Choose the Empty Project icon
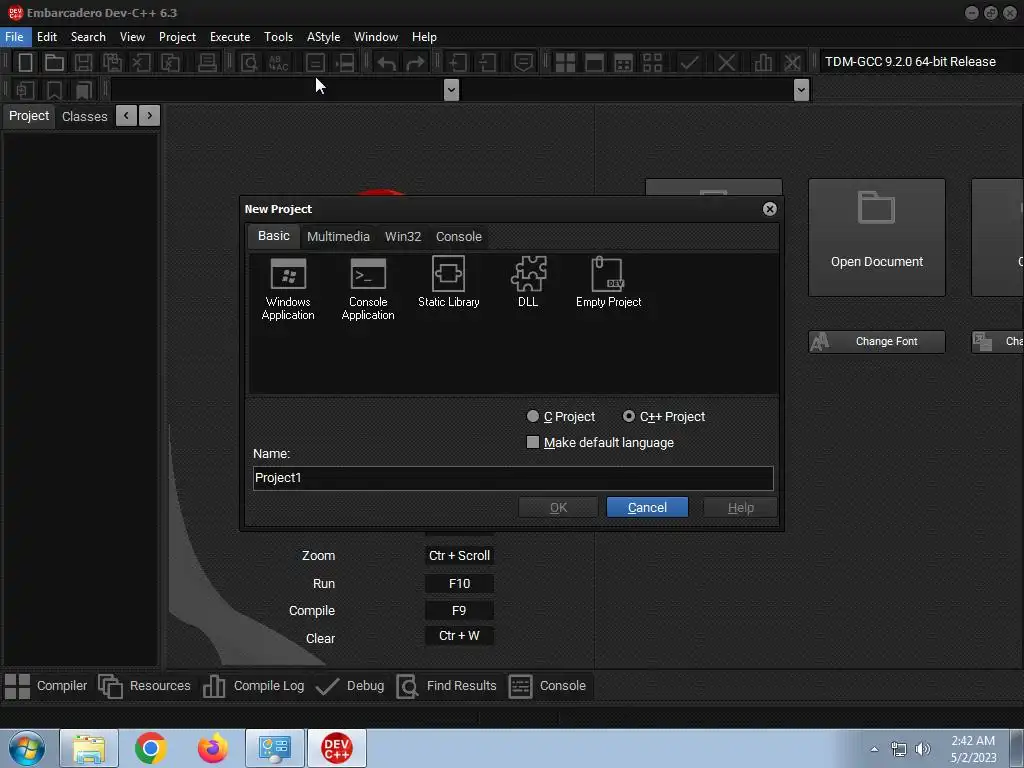This screenshot has height=768, width=1024. [x=608, y=282]
